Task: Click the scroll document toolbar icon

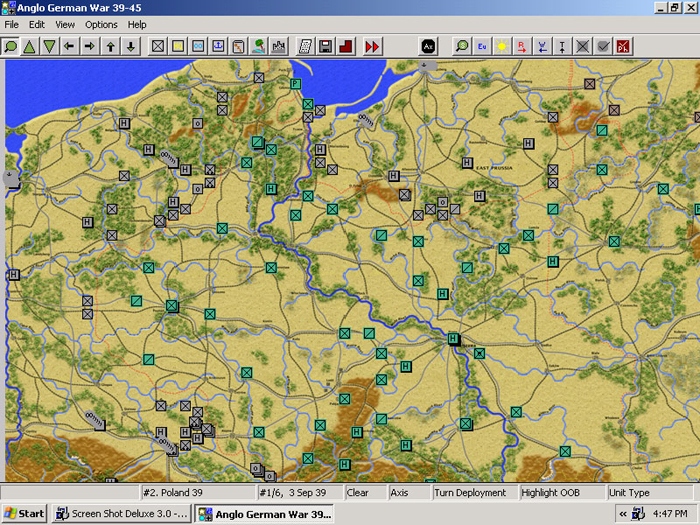Action: pos(238,46)
